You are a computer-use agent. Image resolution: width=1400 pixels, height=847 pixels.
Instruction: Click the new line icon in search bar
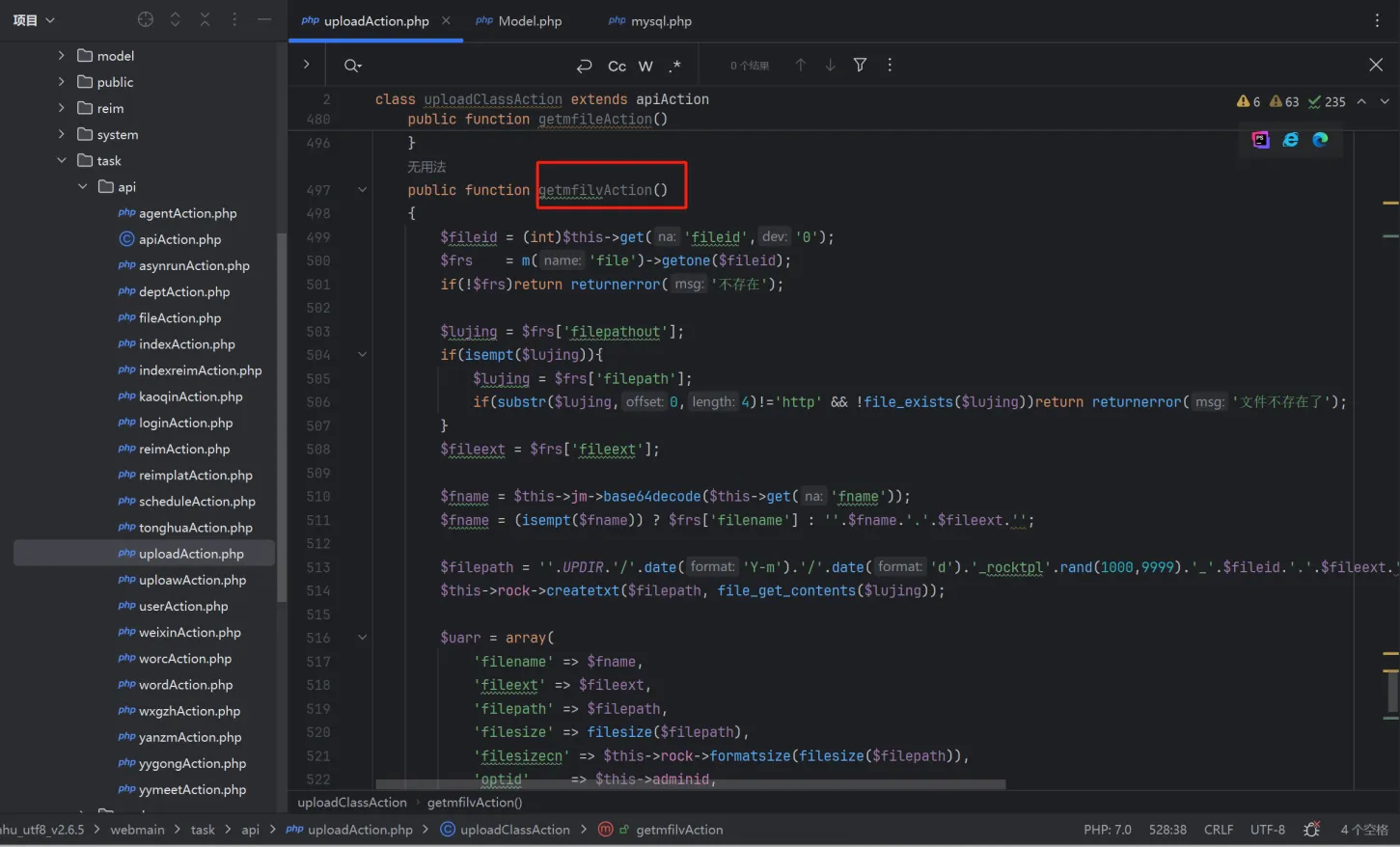(584, 66)
